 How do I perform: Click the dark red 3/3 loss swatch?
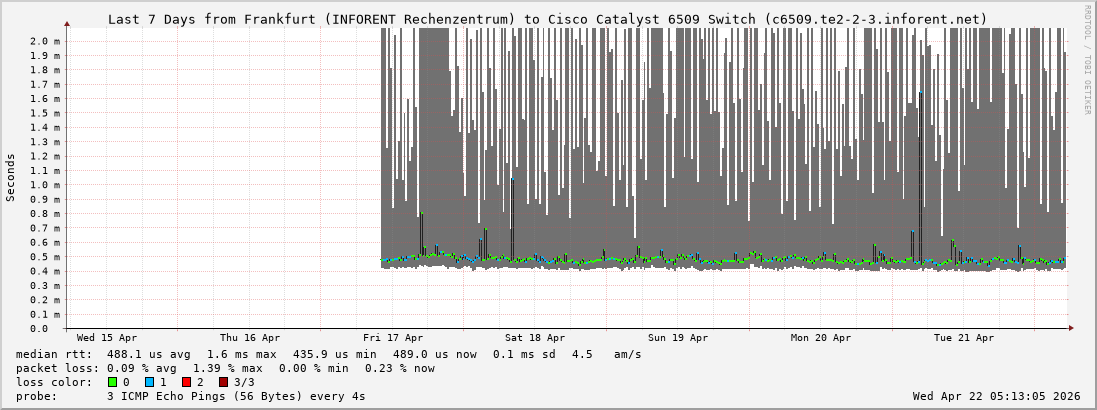(x=223, y=382)
